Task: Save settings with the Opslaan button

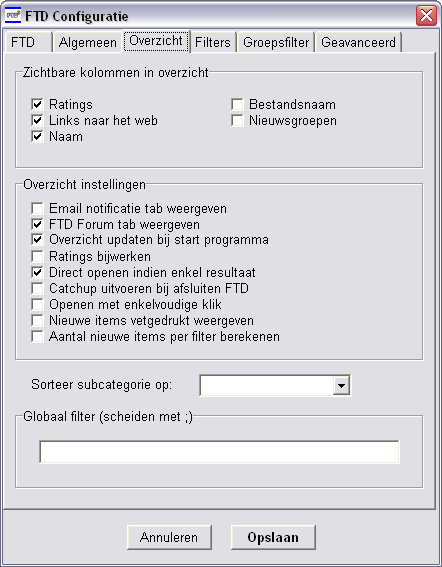Action: click(273, 537)
